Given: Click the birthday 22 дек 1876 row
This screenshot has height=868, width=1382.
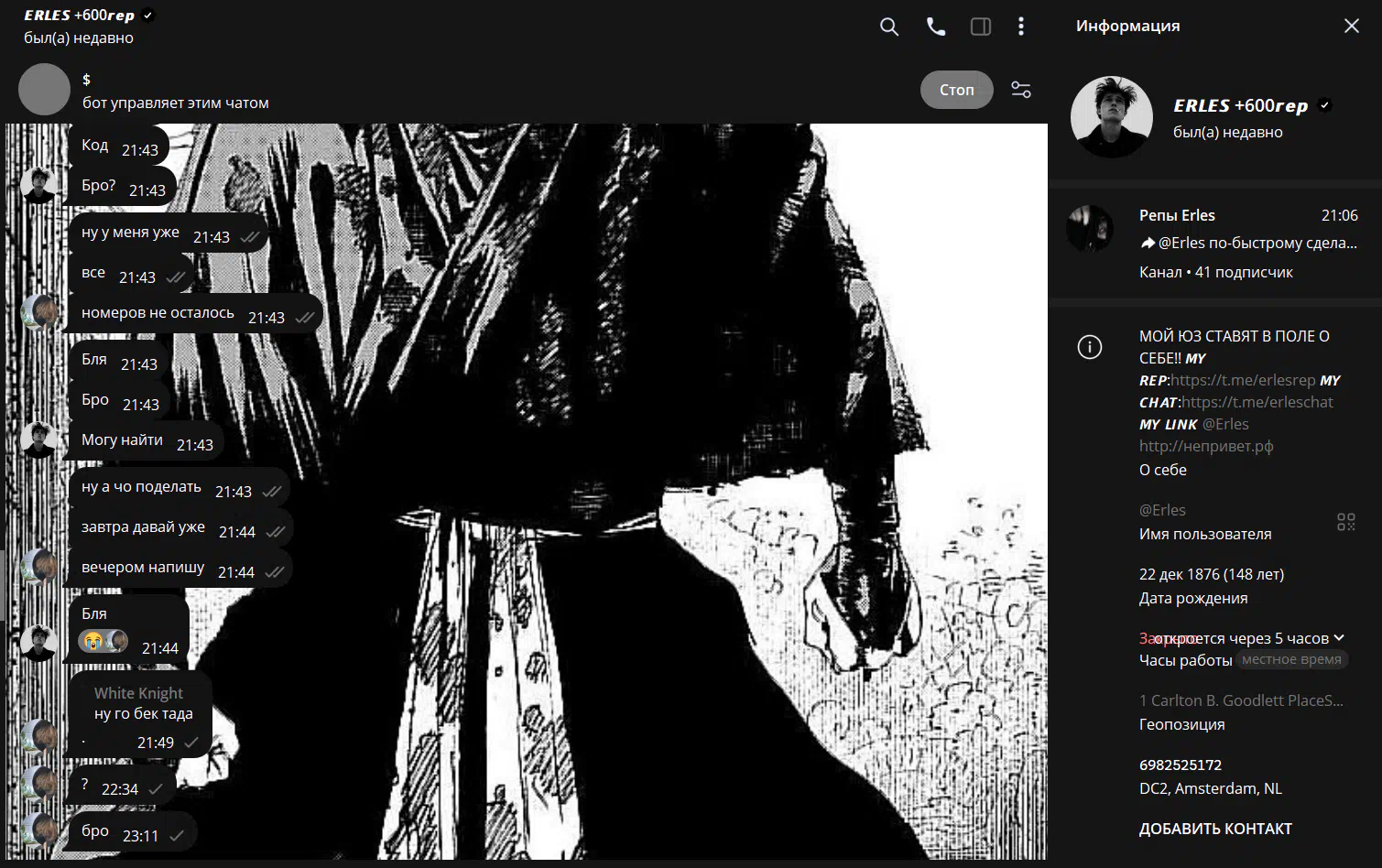Looking at the screenshot, I should pos(1212,585).
